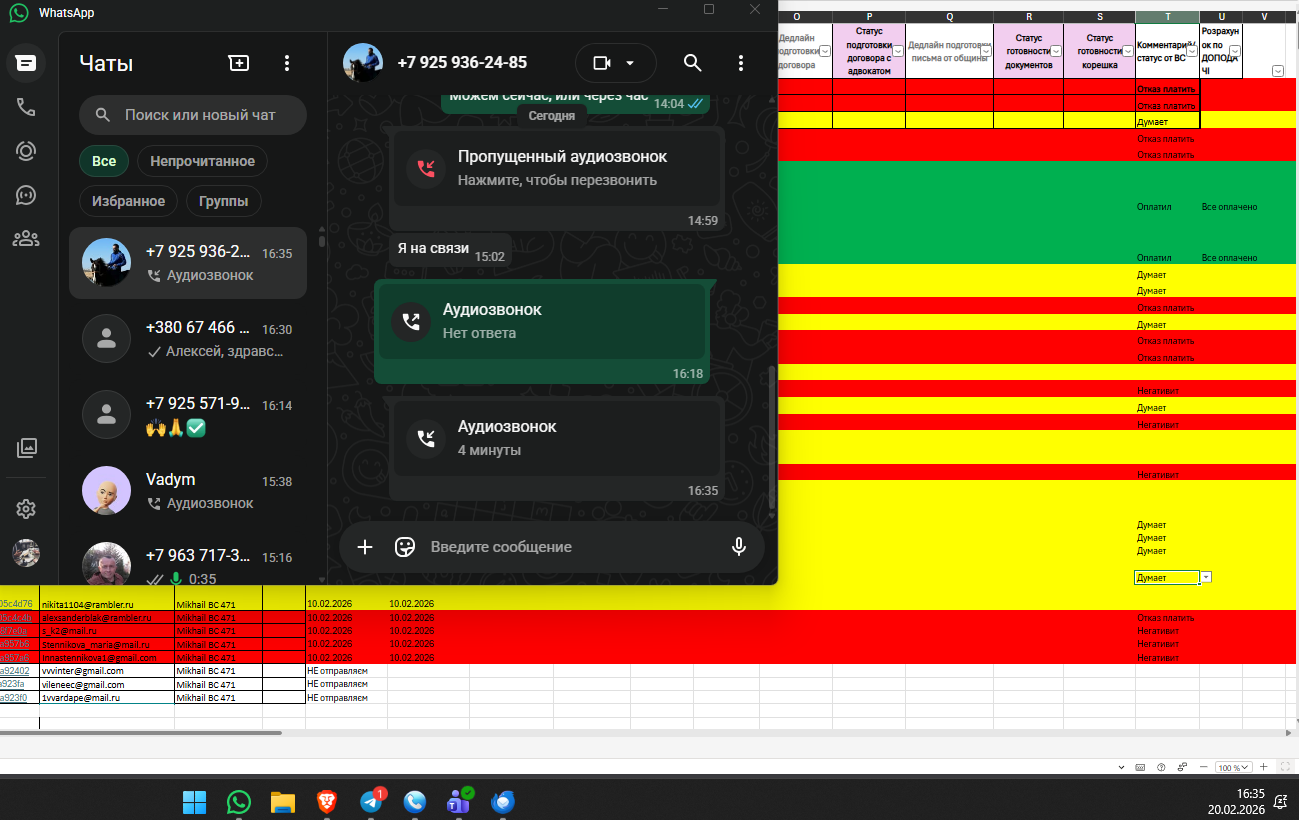This screenshot has width=1299, height=820.
Task: Record a voice message with the microphone
Action: pos(739,547)
